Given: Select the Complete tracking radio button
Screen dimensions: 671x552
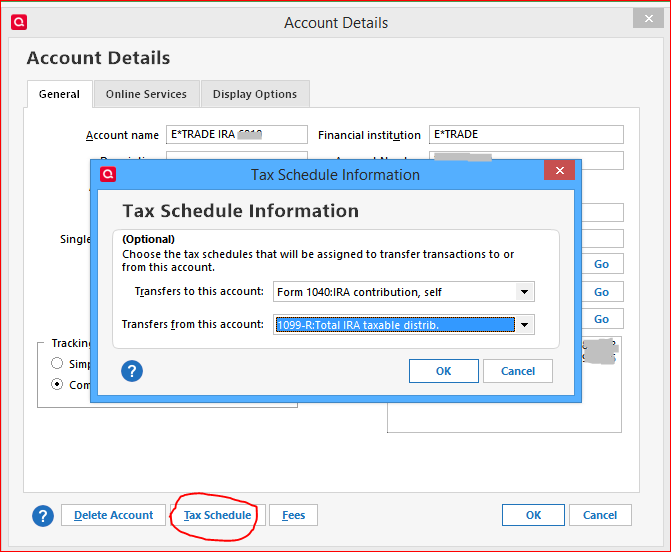Looking at the screenshot, I should (x=57, y=384).
